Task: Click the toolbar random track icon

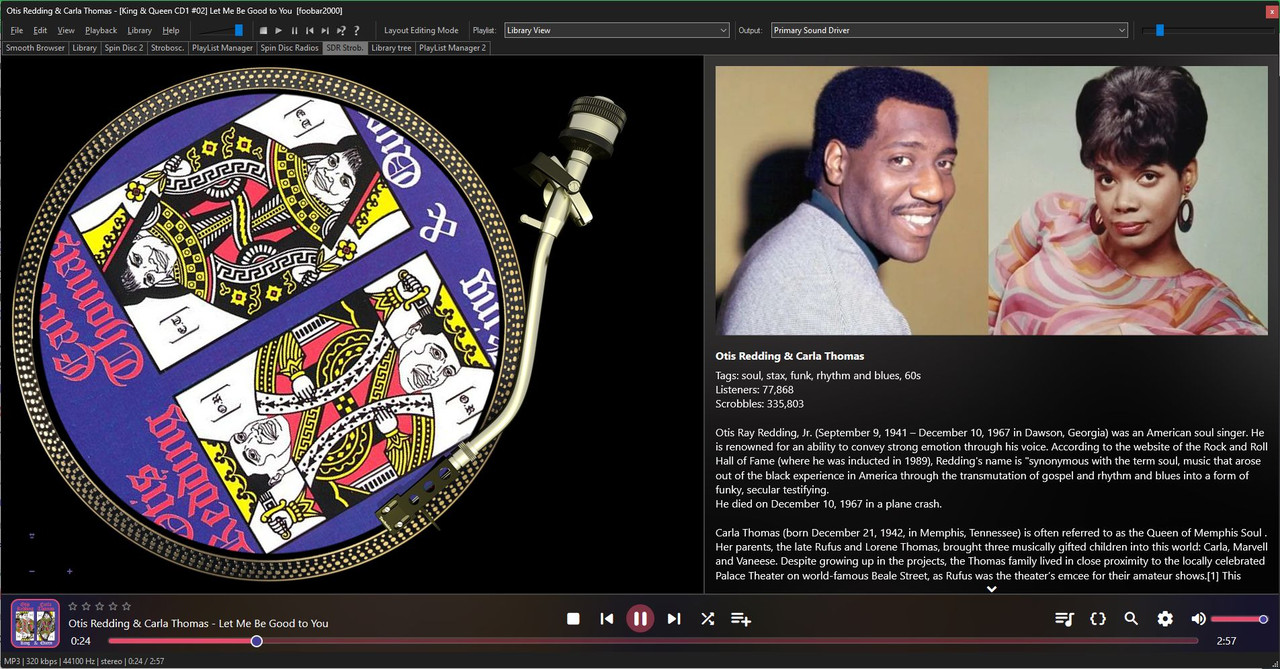Action: [341, 30]
